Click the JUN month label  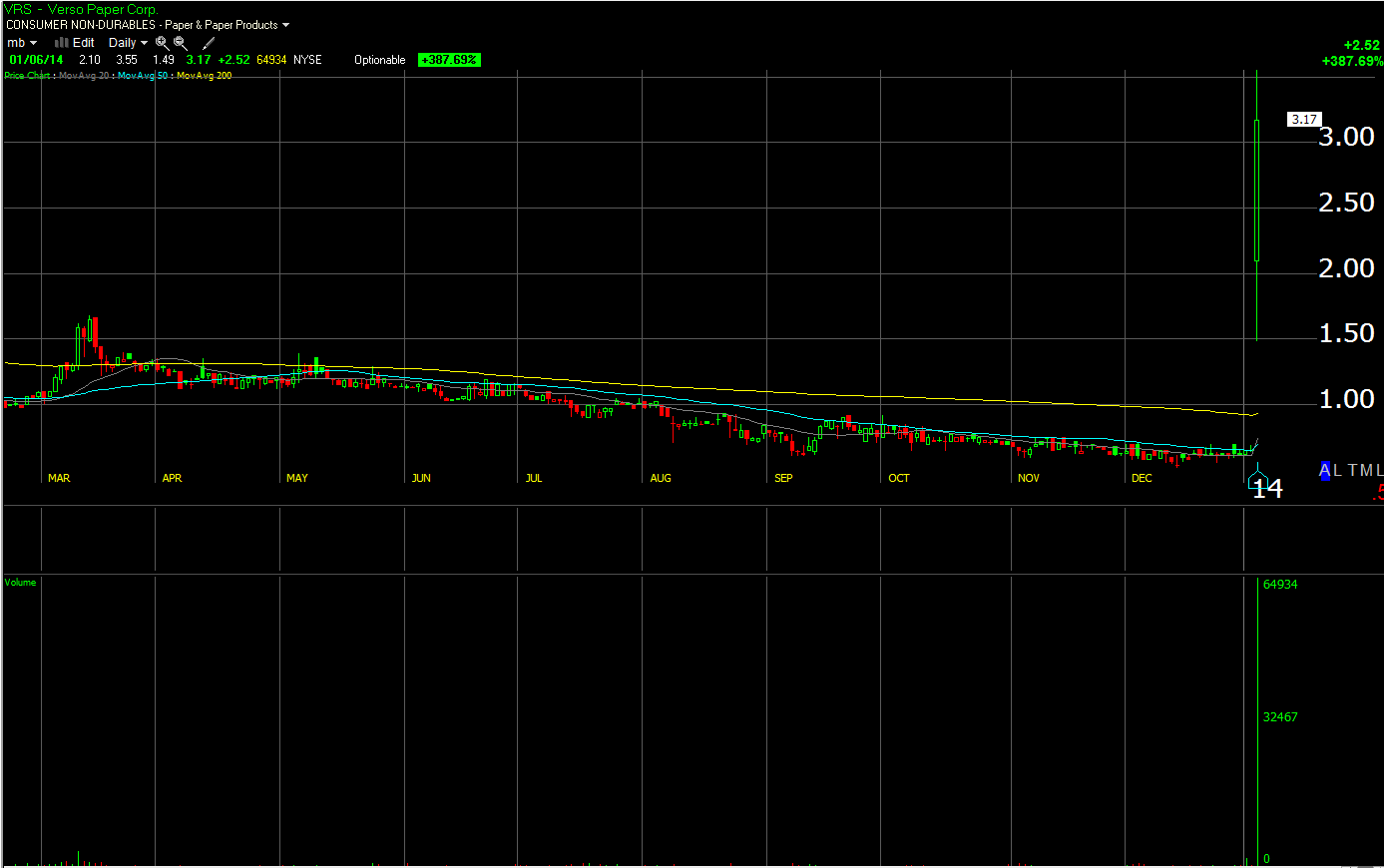pos(421,479)
